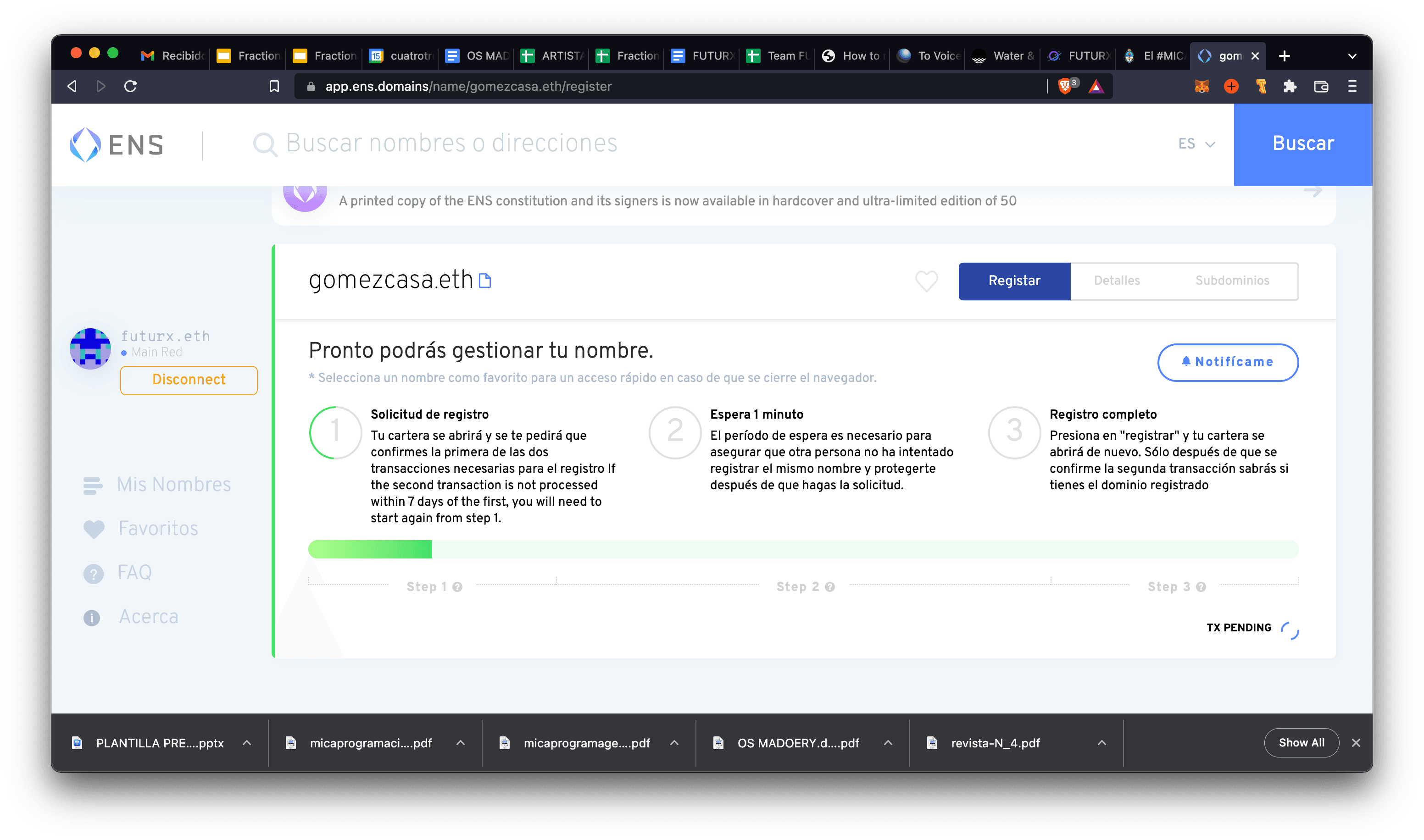This screenshot has width=1424, height=840.
Task: Go forward in browser history
Action: (101, 86)
